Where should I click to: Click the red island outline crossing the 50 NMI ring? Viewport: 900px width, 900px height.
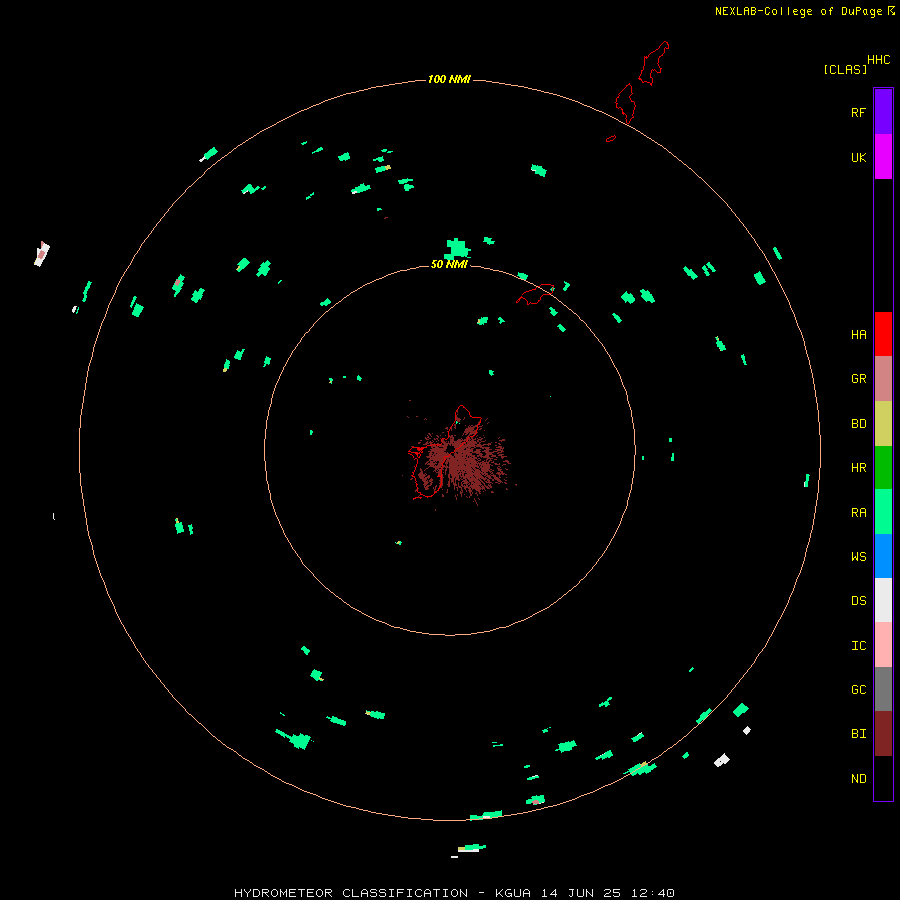[536, 294]
